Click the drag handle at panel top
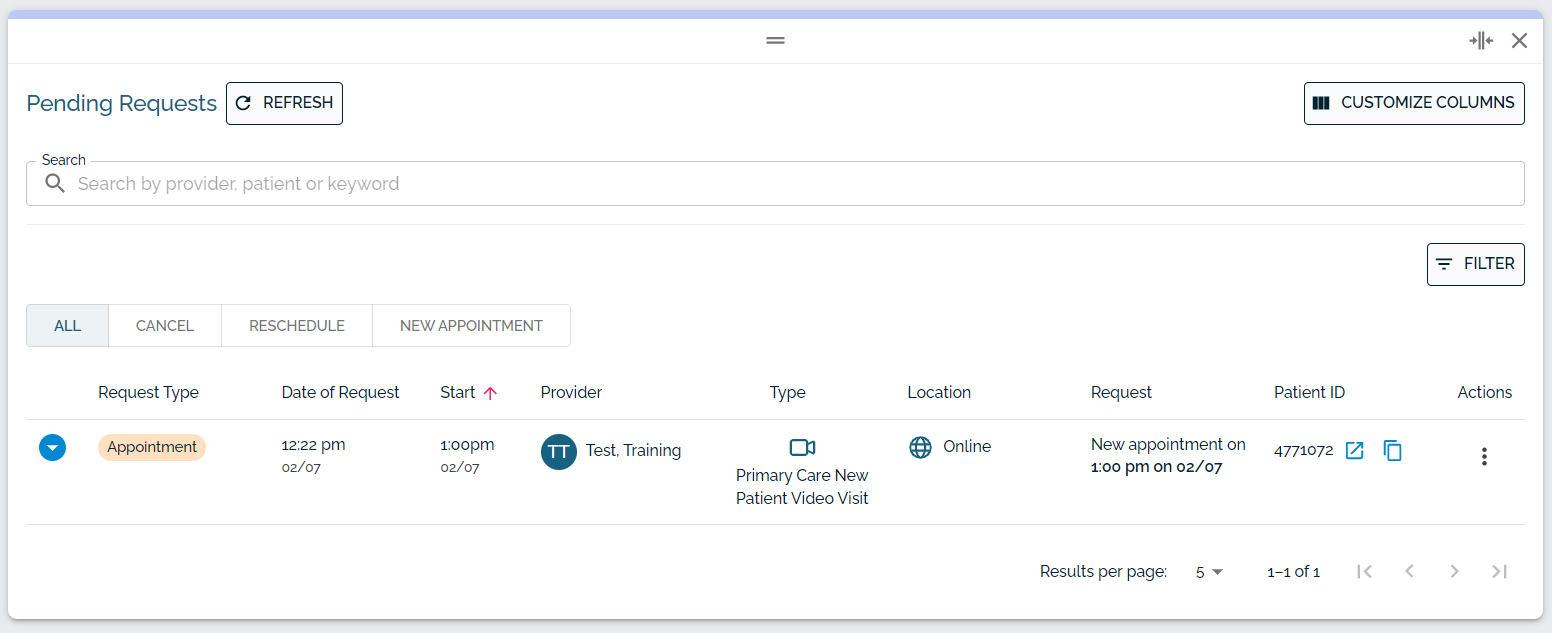The image size is (1552, 633). pyautogui.click(x=775, y=41)
